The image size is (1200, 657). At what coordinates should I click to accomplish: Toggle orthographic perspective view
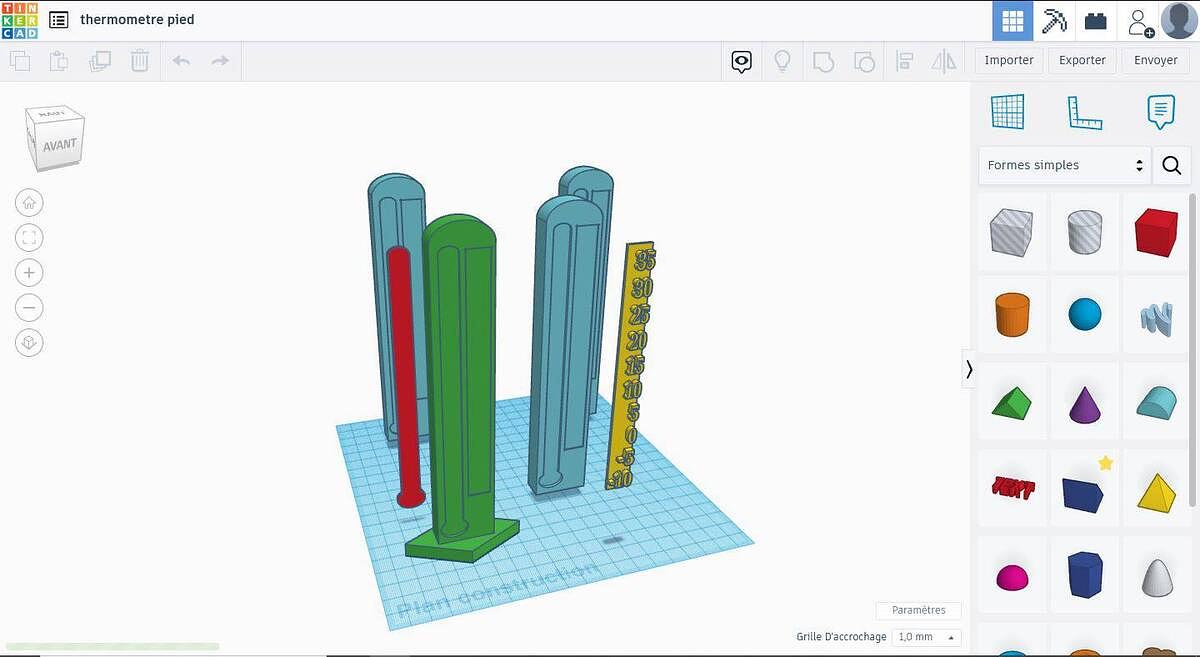click(x=30, y=343)
